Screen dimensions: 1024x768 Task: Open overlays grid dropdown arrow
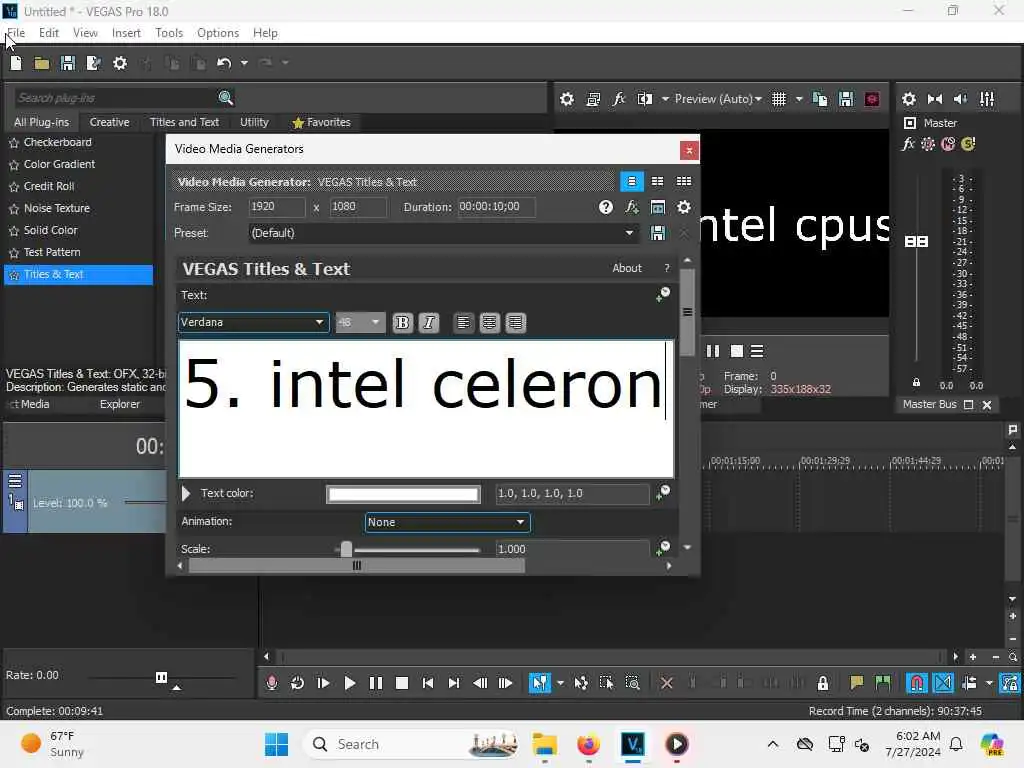[799, 99]
